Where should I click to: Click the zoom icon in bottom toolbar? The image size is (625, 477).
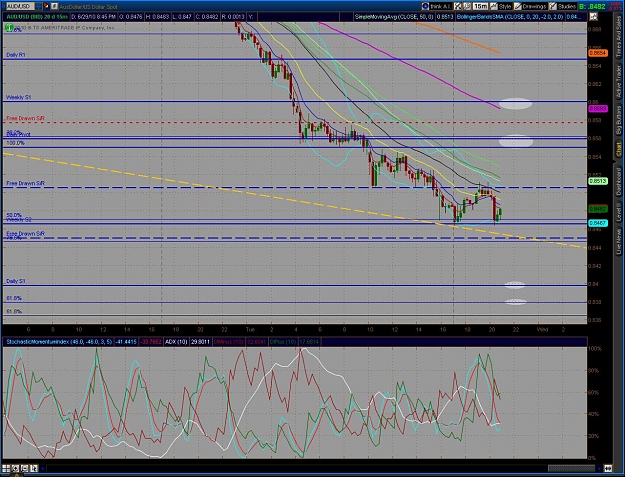[x=16, y=468]
